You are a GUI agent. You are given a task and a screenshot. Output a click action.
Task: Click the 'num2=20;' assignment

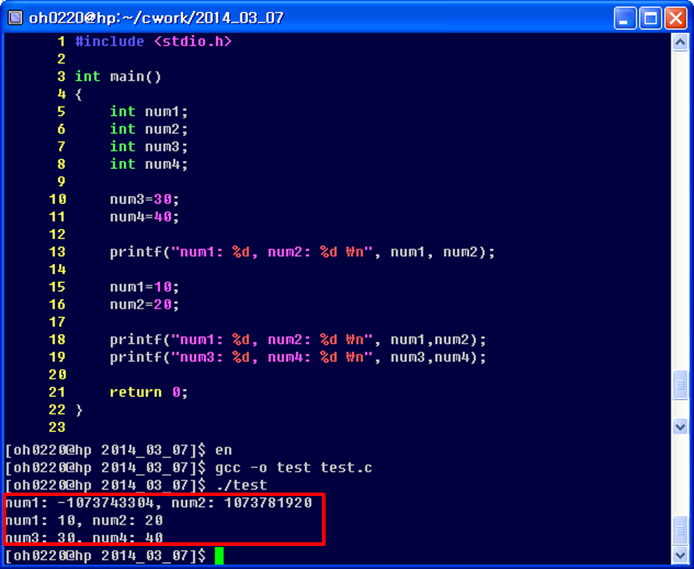click(144, 304)
